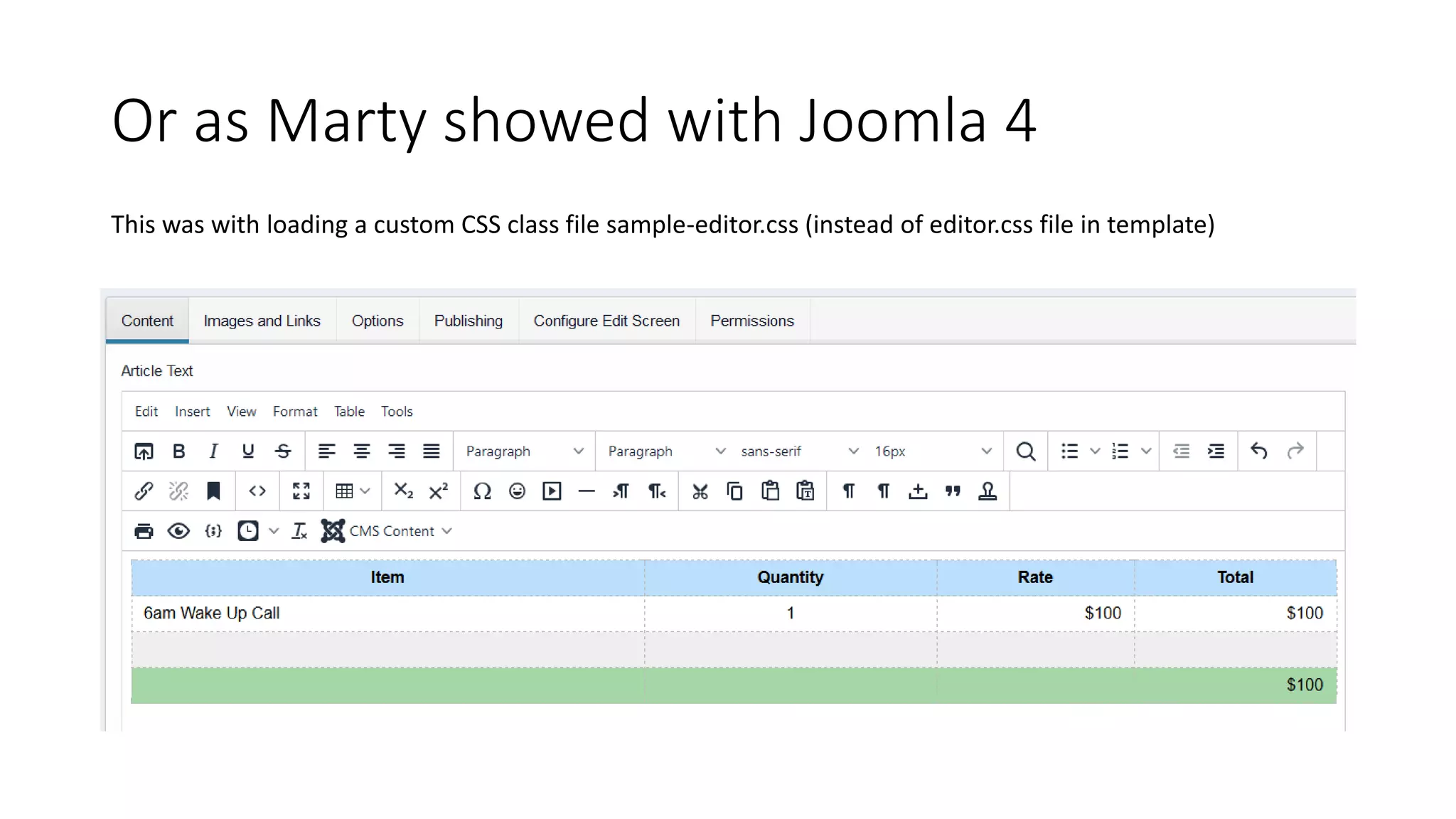The image size is (1456, 819).
Task: Switch to the Content tab
Action: point(147,321)
